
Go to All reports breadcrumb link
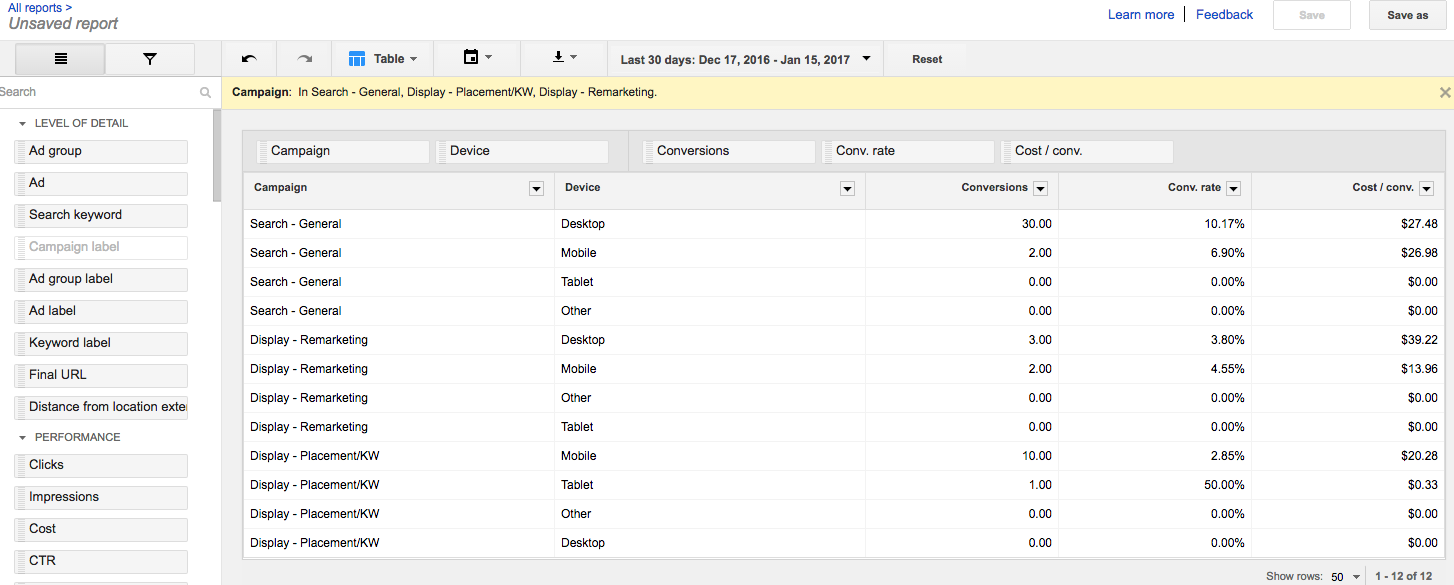(36, 7)
